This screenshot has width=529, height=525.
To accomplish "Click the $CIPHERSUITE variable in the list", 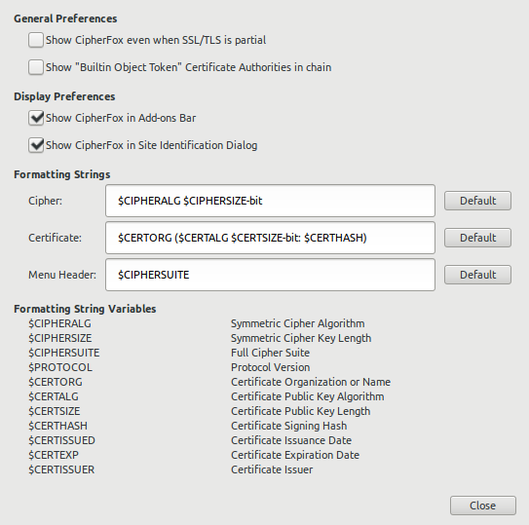I will pos(64,353).
